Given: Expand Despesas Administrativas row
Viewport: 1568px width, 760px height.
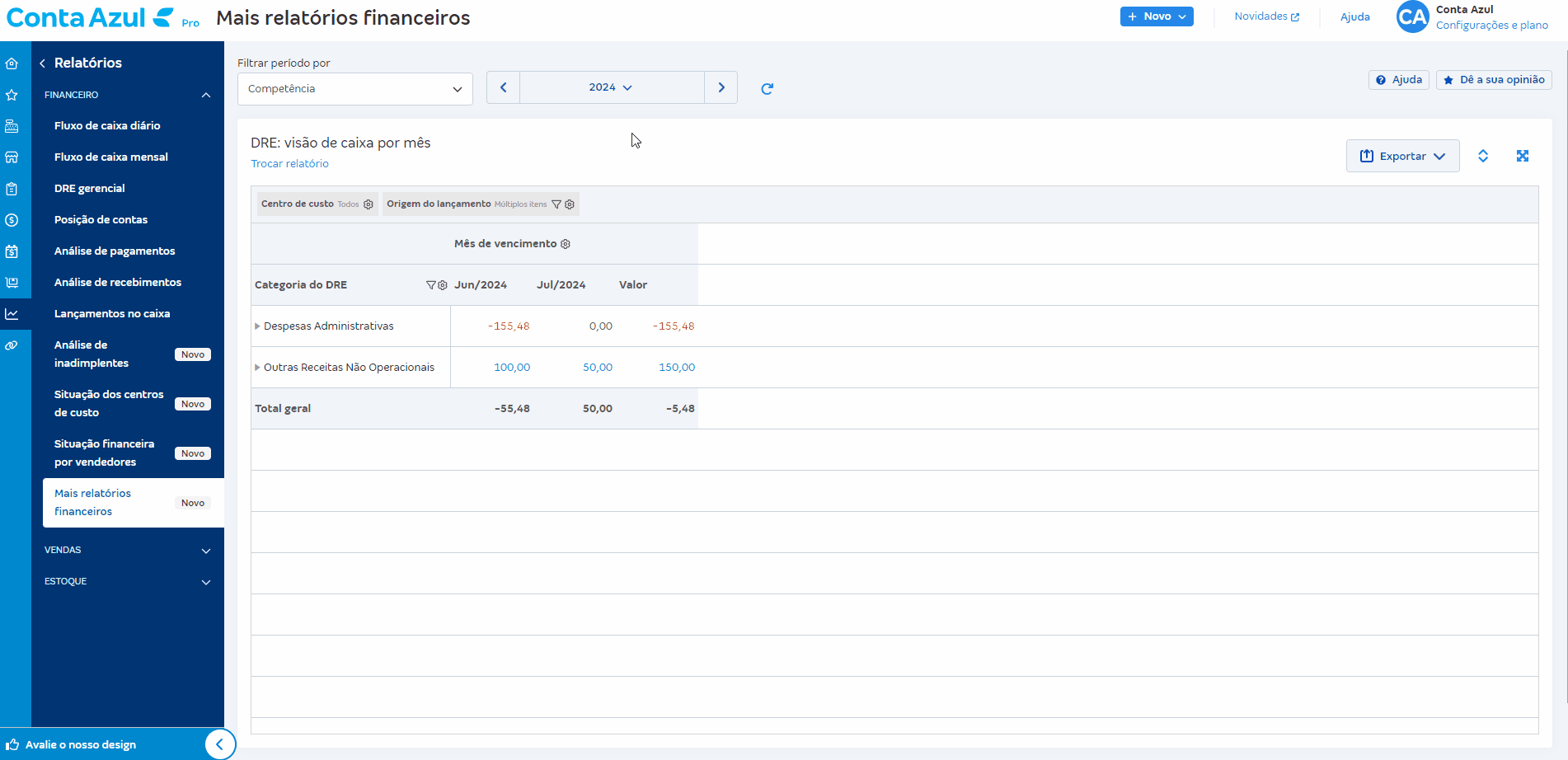Looking at the screenshot, I should pos(257,326).
